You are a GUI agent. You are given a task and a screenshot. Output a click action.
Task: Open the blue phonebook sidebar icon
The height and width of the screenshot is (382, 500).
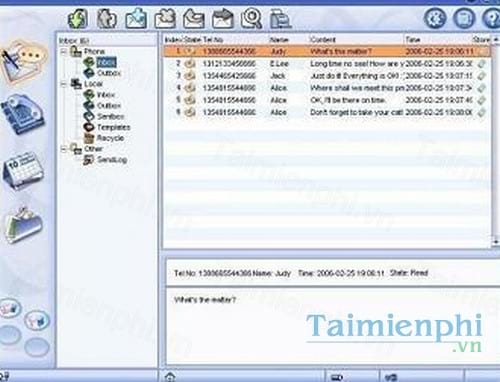pyautogui.click(x=23, y=114)
